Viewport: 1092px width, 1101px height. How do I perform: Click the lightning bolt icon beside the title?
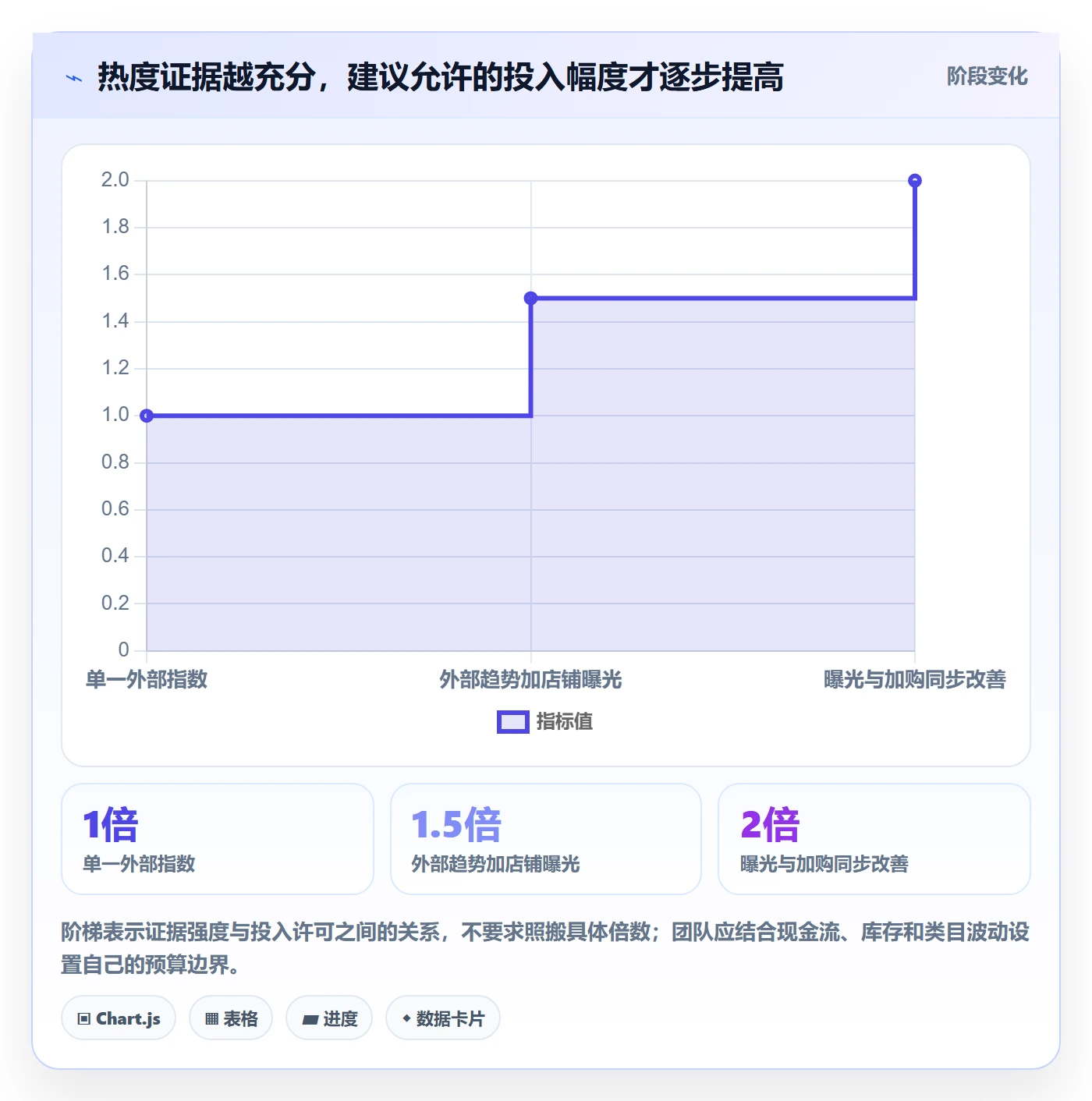(x=74, y=78)
